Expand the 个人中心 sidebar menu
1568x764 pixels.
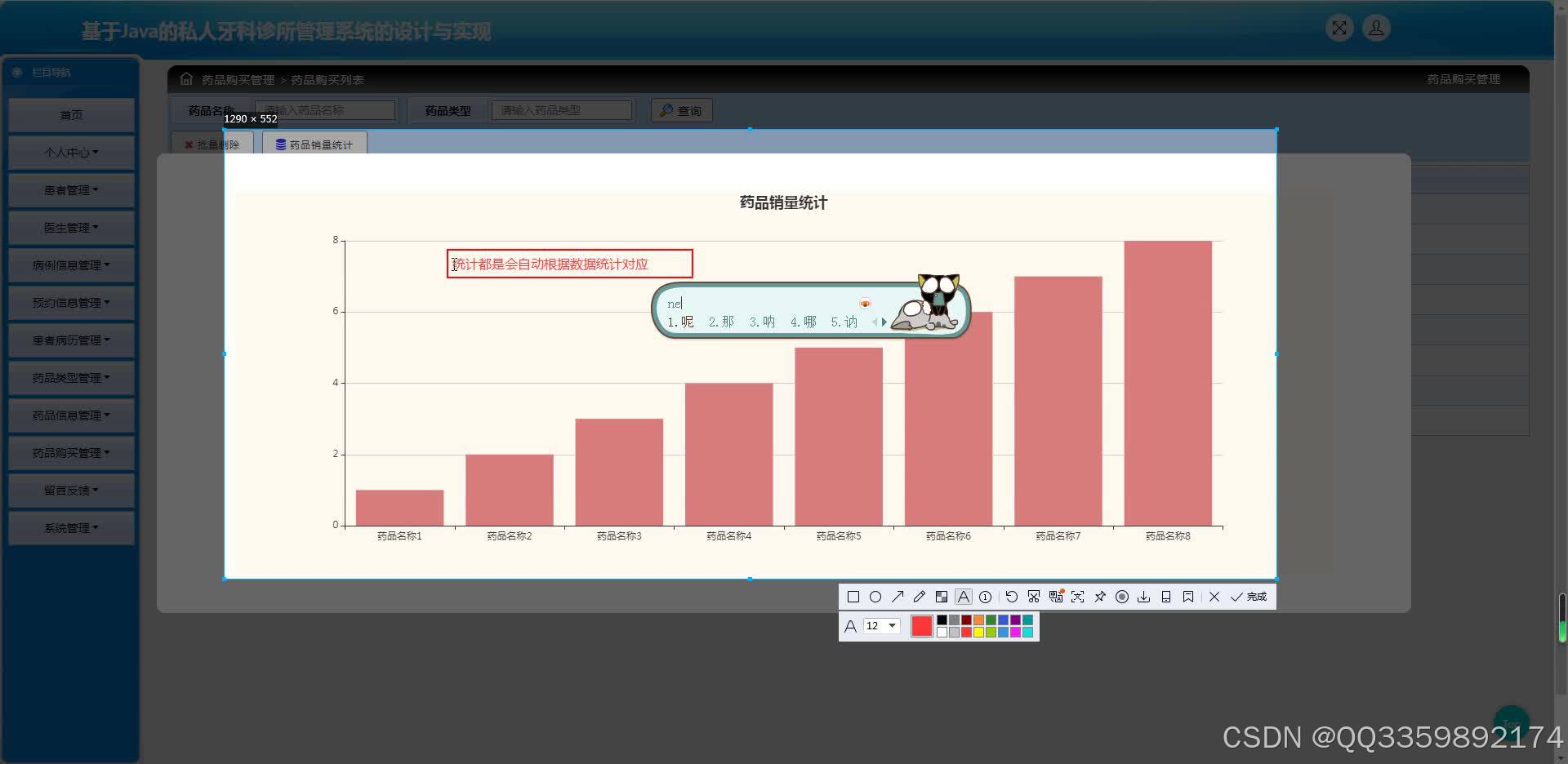71,153
